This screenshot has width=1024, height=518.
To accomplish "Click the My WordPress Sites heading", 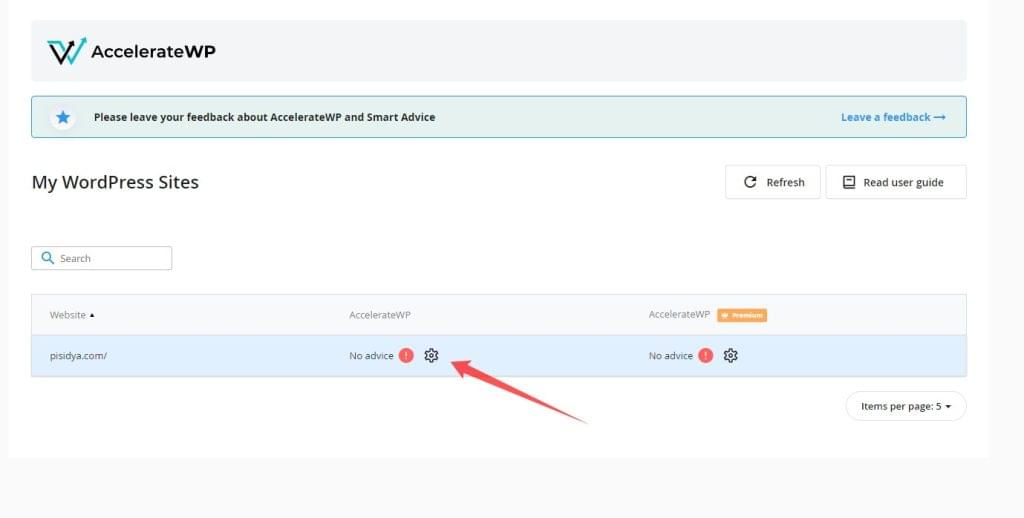I will (x=115, y=182).
